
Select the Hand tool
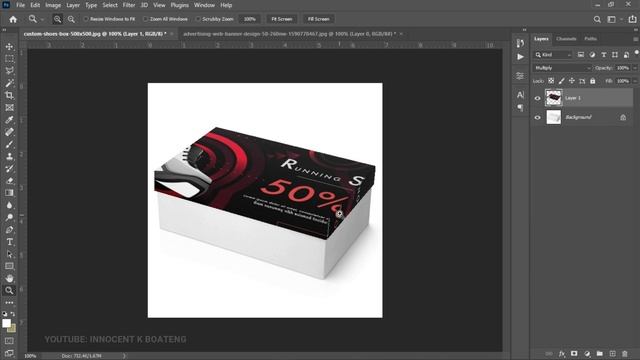tap(9, 278)
